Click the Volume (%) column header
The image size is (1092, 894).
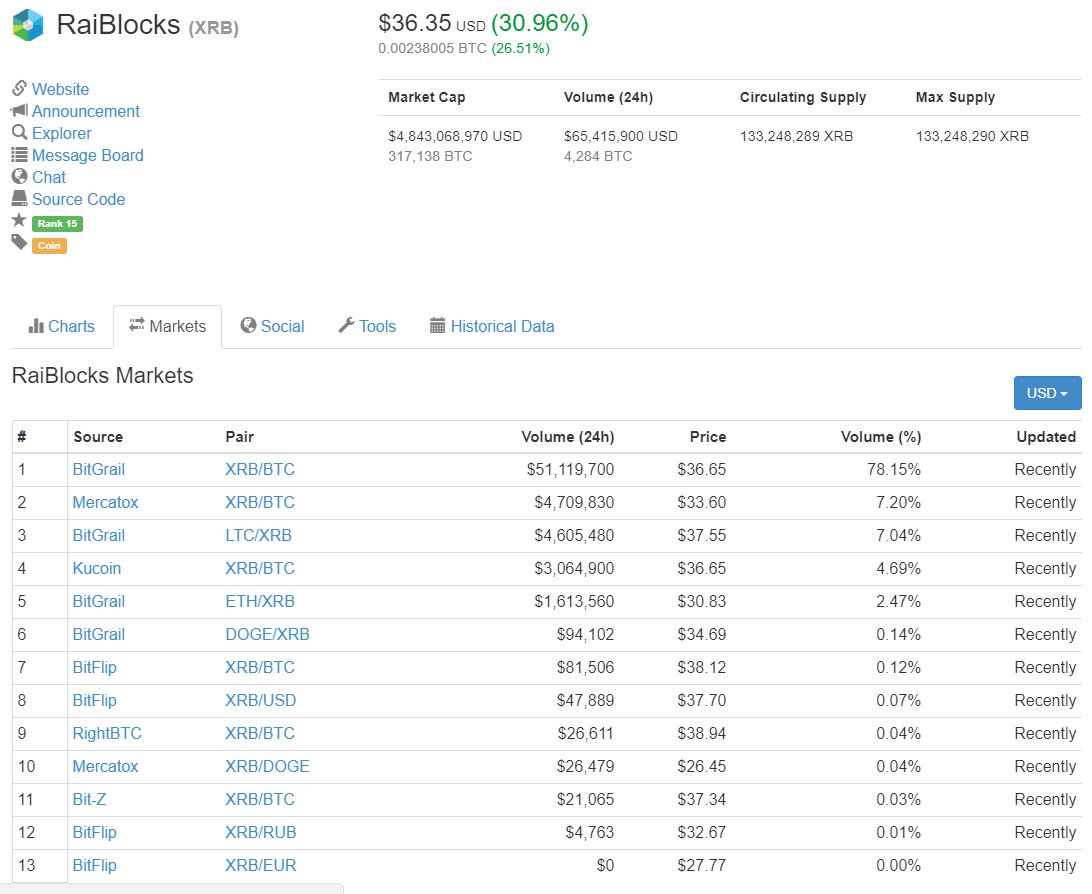click(x=881, y=437)
